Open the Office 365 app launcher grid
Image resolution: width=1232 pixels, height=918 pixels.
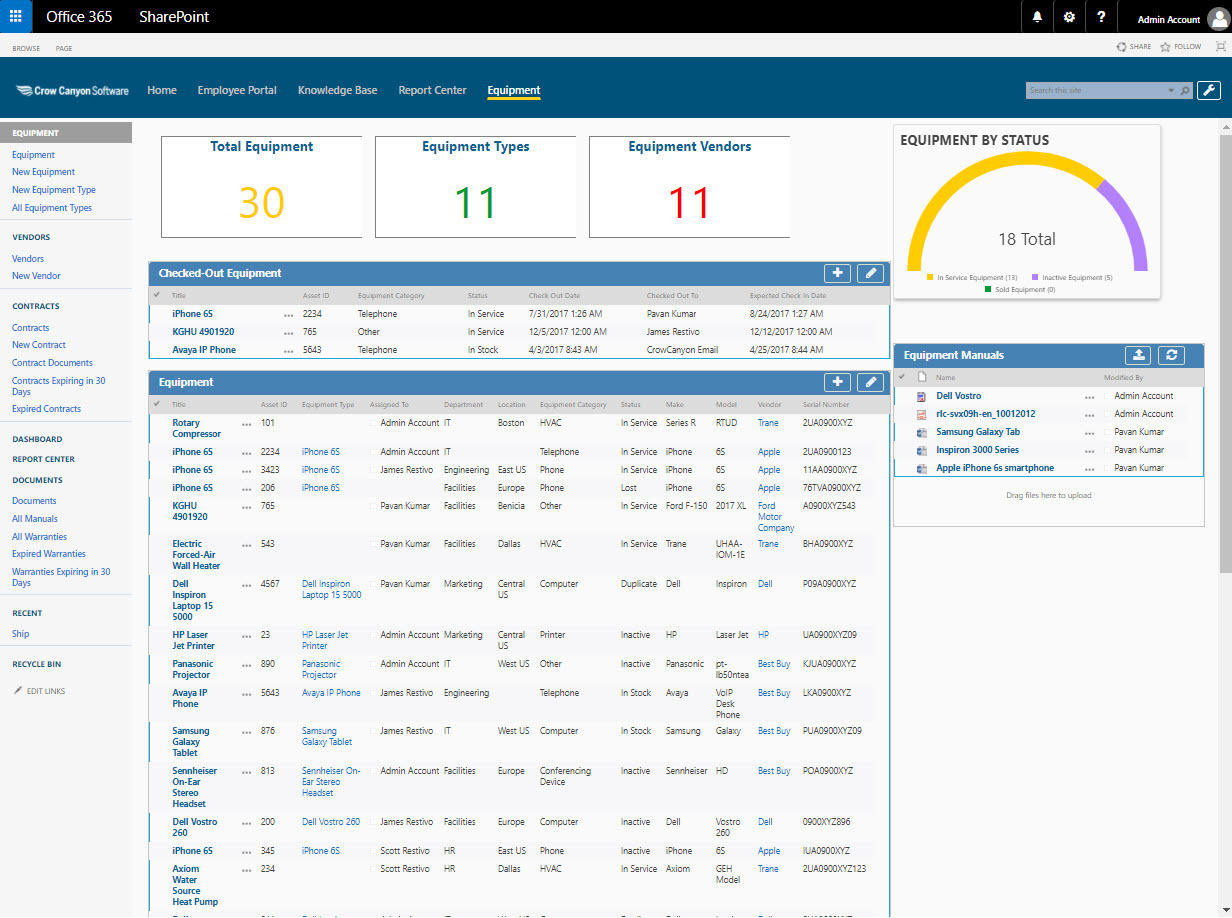pyautogui.click(x=16, y=17)
